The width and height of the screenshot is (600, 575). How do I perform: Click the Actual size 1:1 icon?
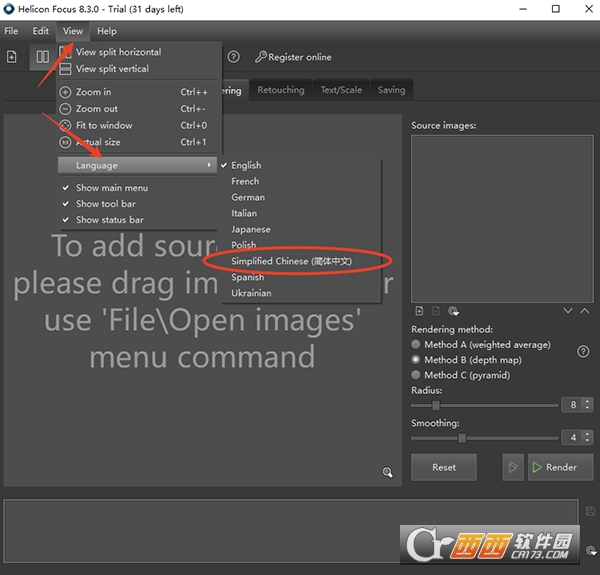click(x=65, y=142)
